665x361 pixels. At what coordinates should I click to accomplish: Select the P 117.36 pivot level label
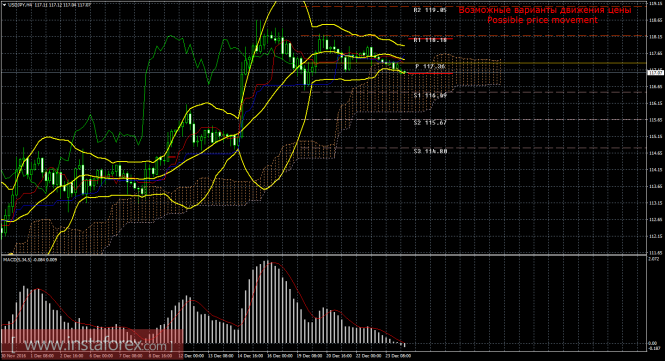tap(430, 67)
